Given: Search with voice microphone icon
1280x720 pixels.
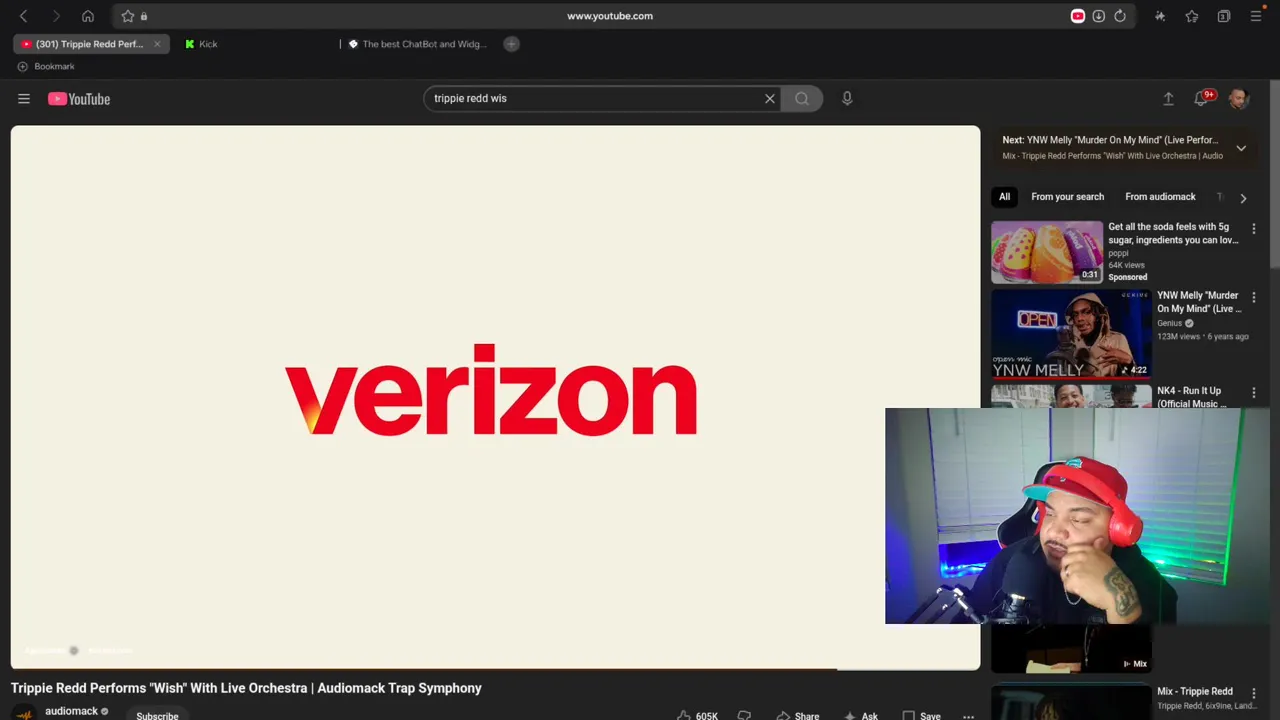Looking at the screenshot, I should click(847, 98).
